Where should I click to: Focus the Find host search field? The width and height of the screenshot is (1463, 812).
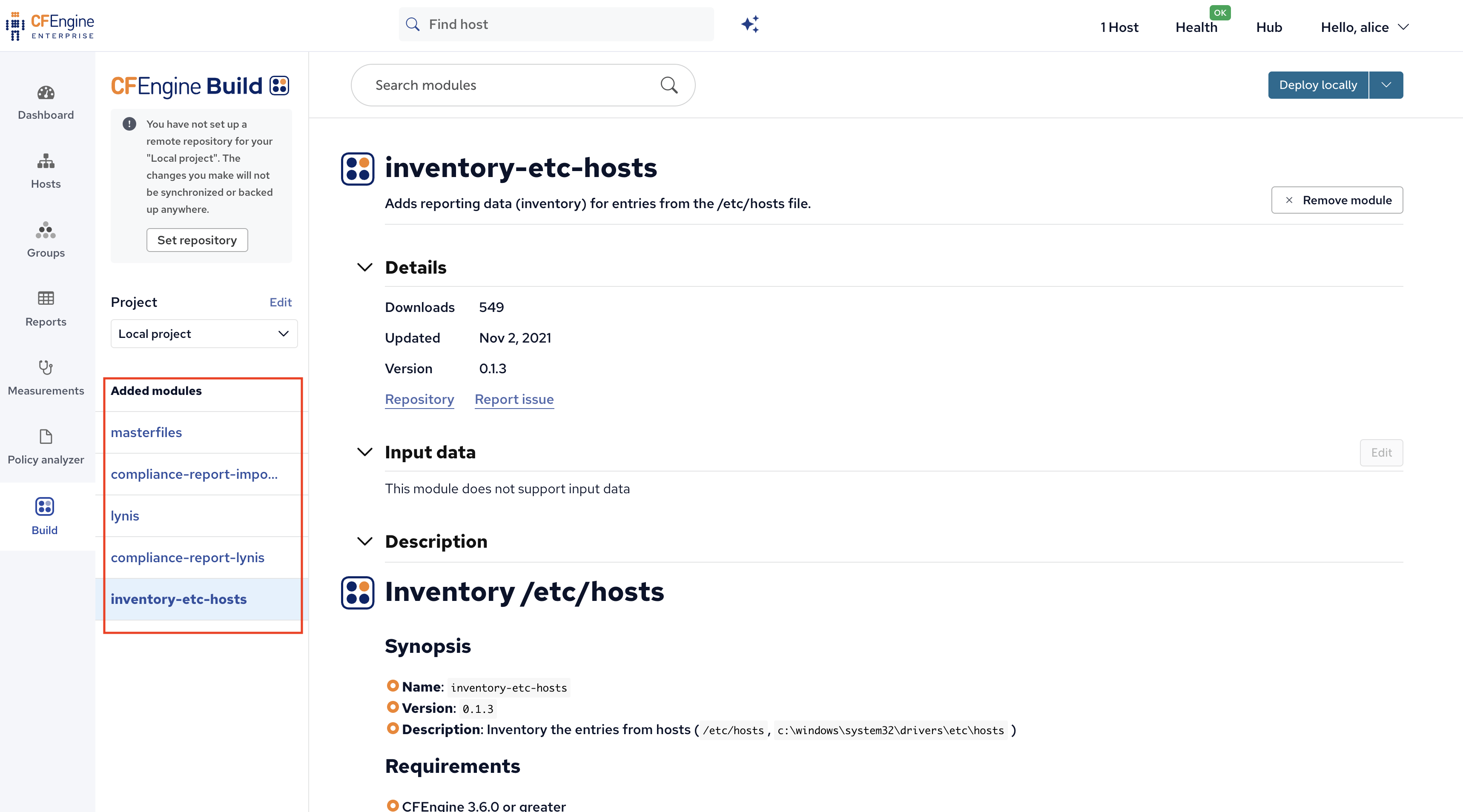coord(556,24)
